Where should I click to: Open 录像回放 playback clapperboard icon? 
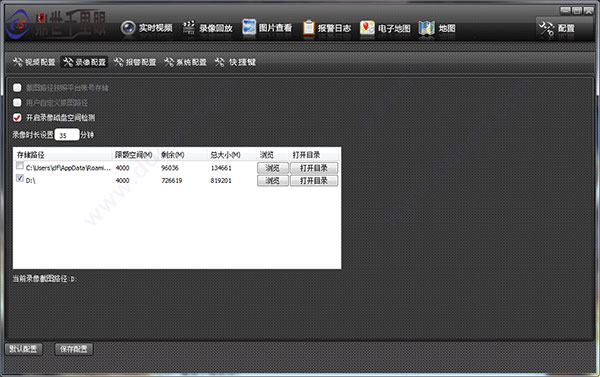(189, 28)
